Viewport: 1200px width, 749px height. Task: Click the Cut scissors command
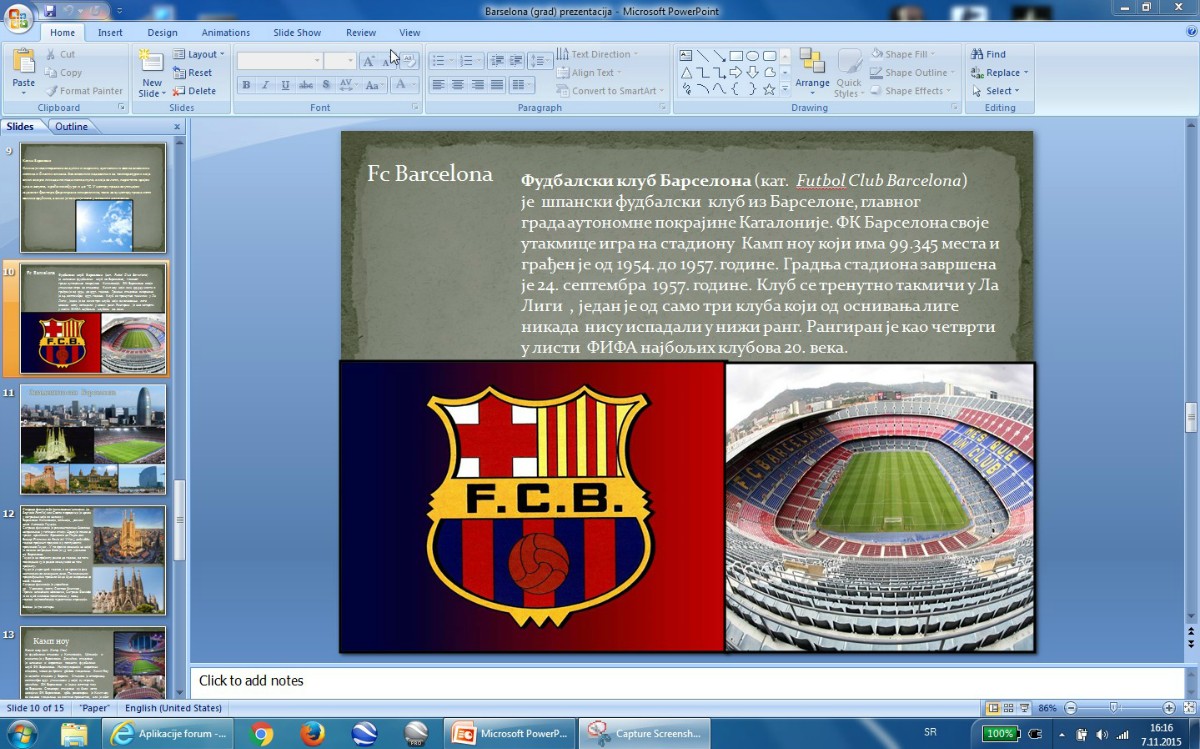click(59, 55)
